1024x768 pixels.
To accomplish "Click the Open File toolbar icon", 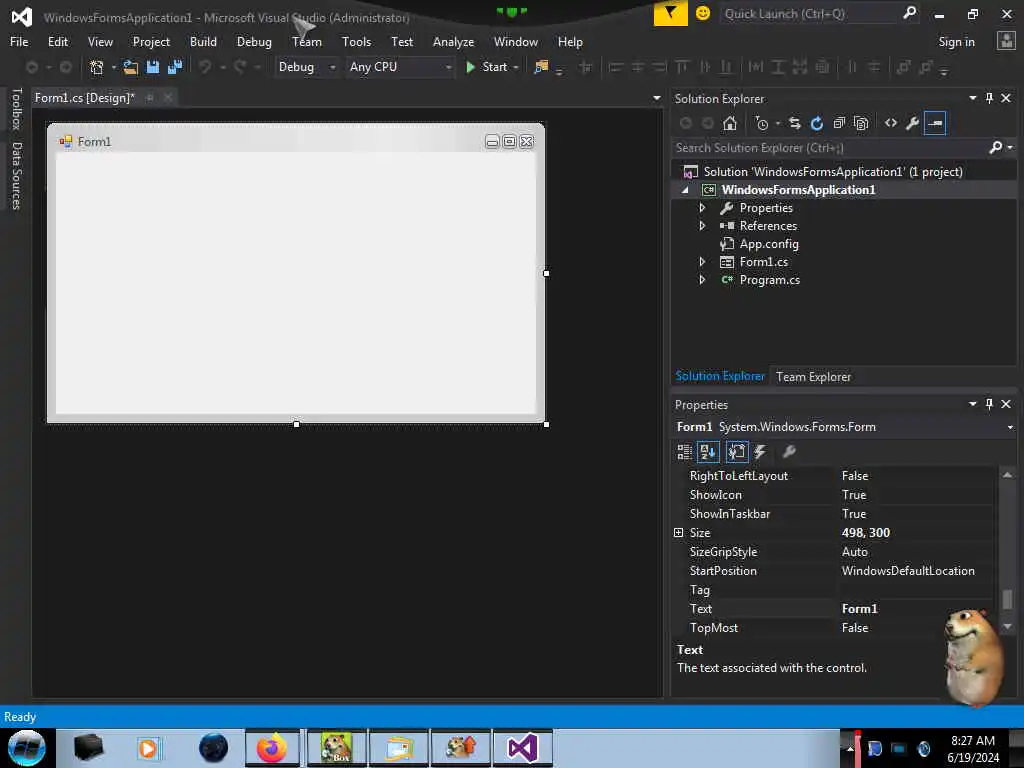I will pyautogui.click(x=131, y=67).
